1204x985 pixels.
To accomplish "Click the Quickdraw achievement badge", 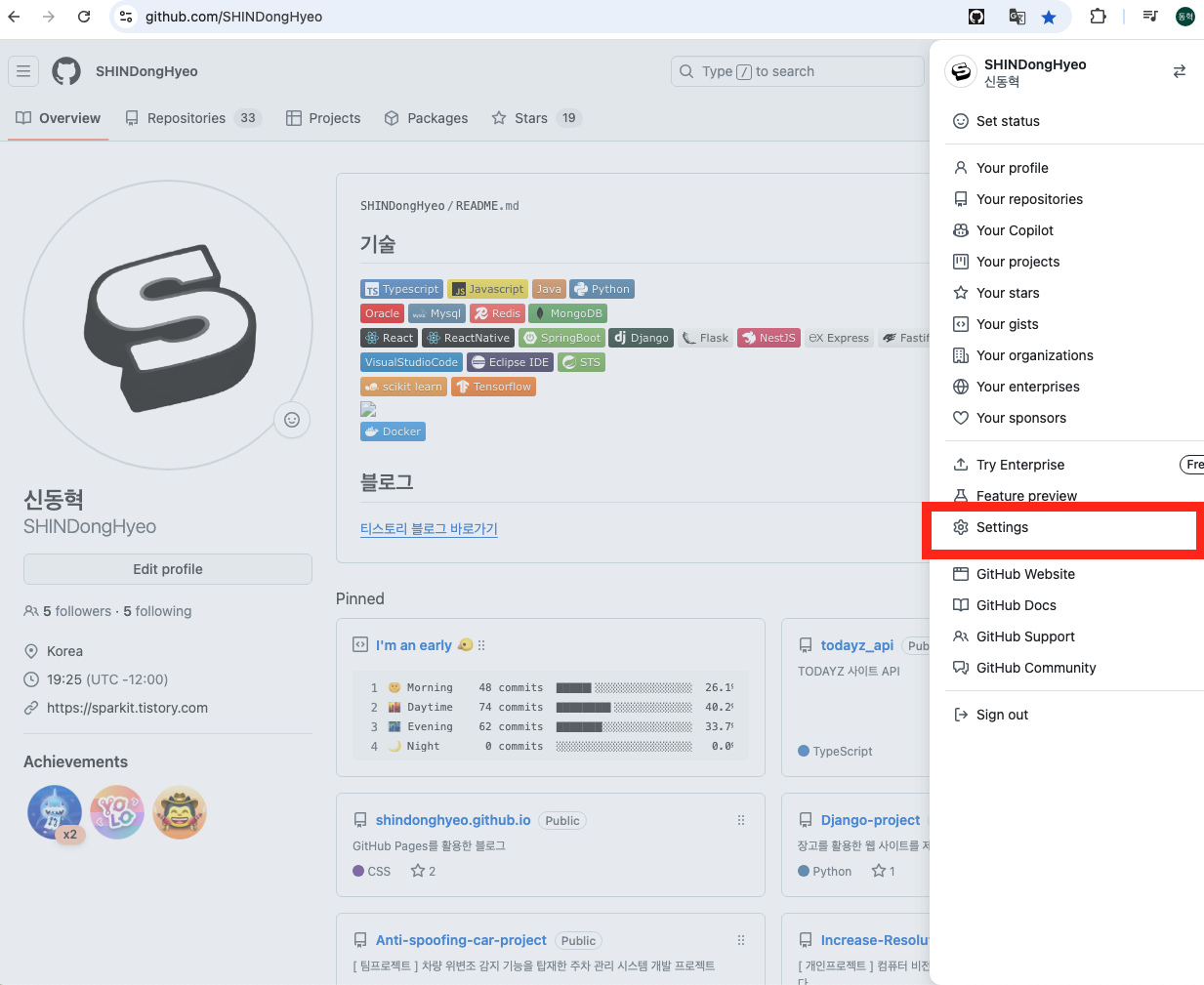I will [x=180, y=812].
